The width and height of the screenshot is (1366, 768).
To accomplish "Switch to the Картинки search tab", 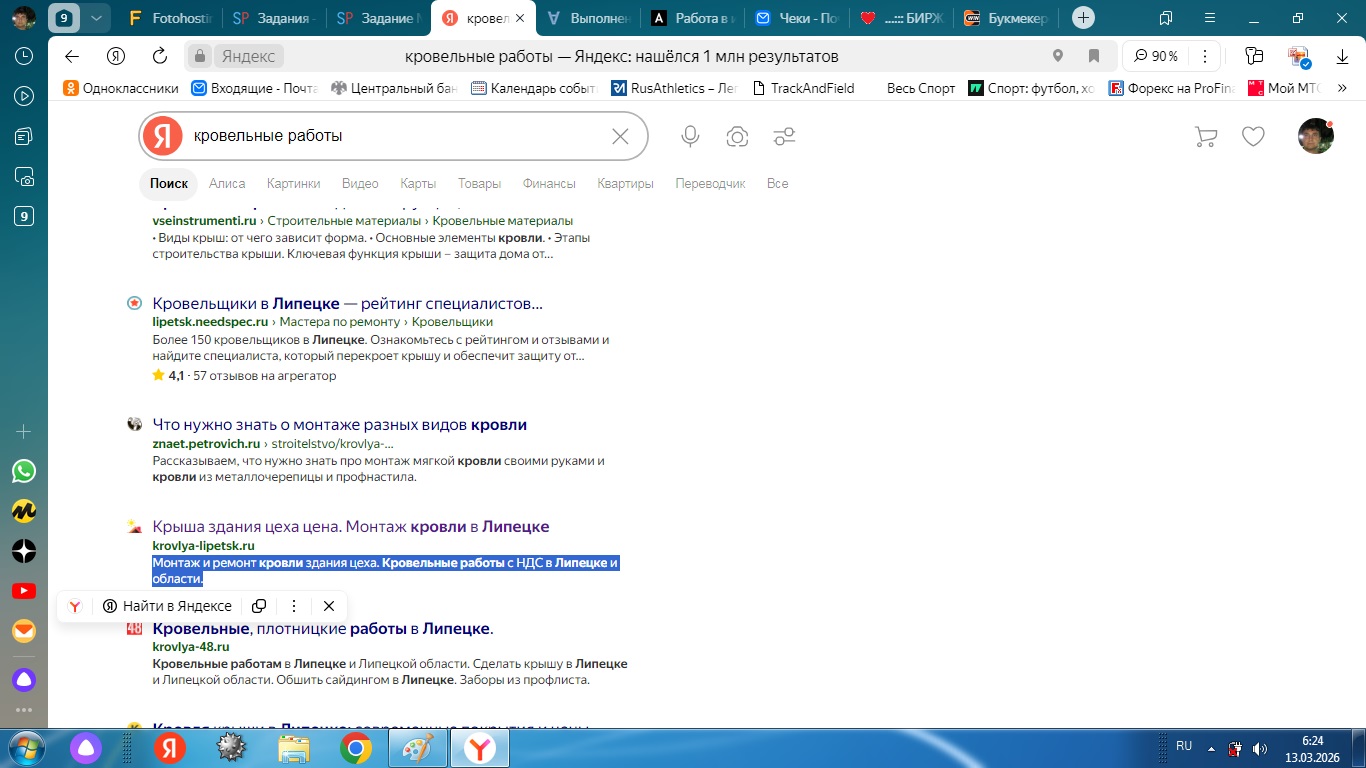I will coord(293,183).
